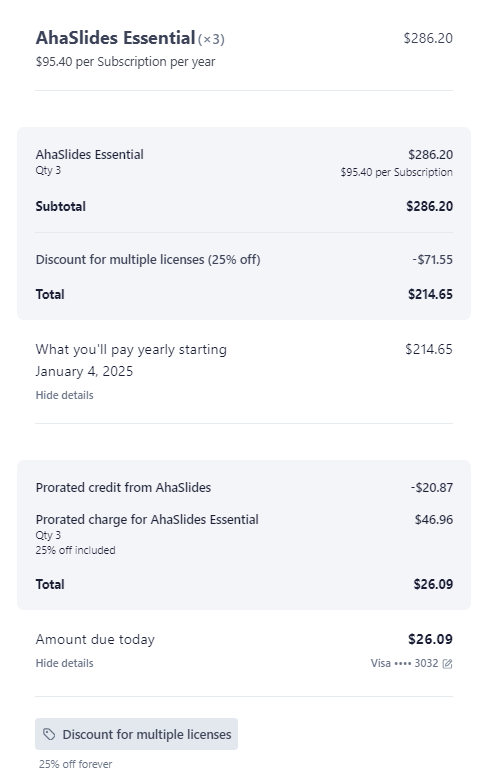The image size is (495, 780).
Task: Click the Subtotal amount $286.20
Action: pyautogui.click(x=429, y=206)
